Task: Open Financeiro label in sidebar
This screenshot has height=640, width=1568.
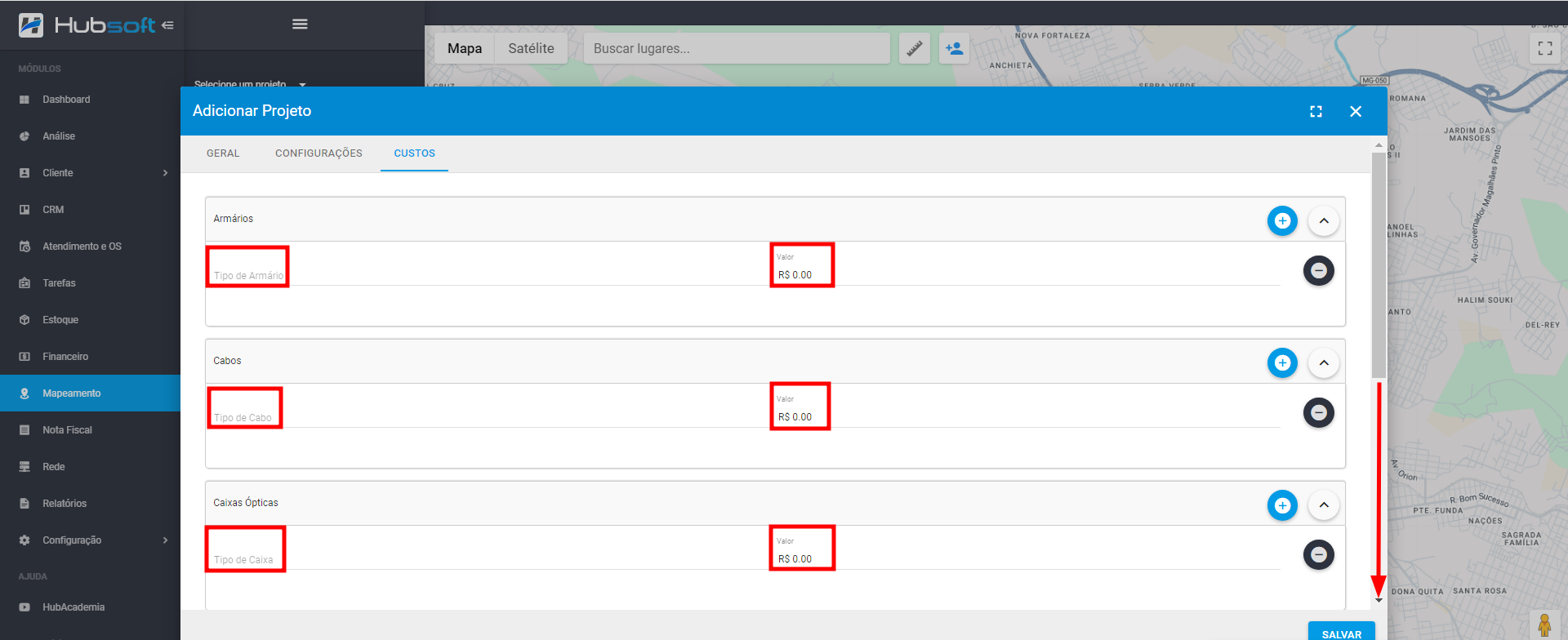Action: pyautogui.click(x=65, y=357)
